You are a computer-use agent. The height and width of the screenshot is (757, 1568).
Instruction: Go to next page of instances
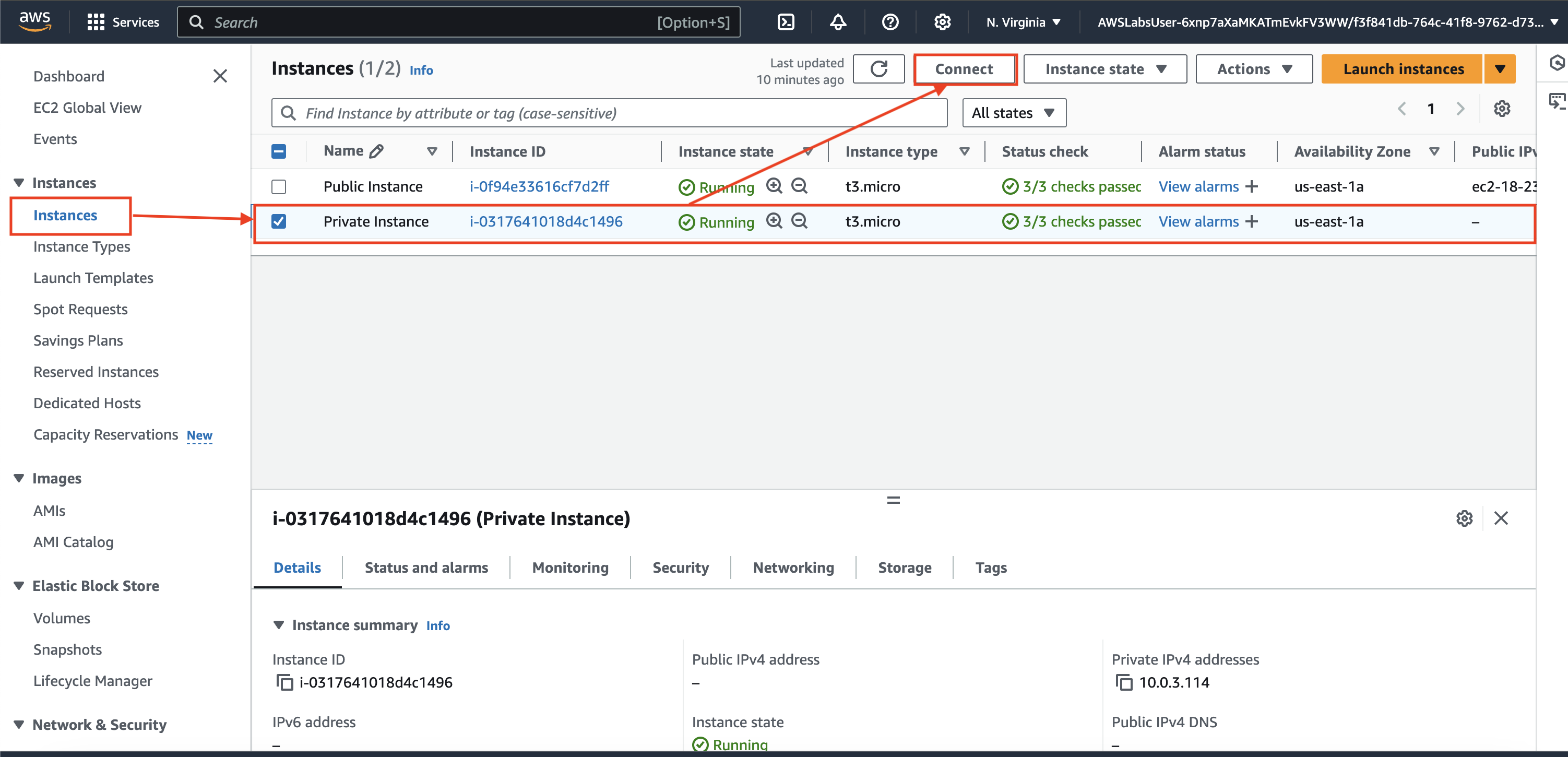click(x=1460, y=109)
